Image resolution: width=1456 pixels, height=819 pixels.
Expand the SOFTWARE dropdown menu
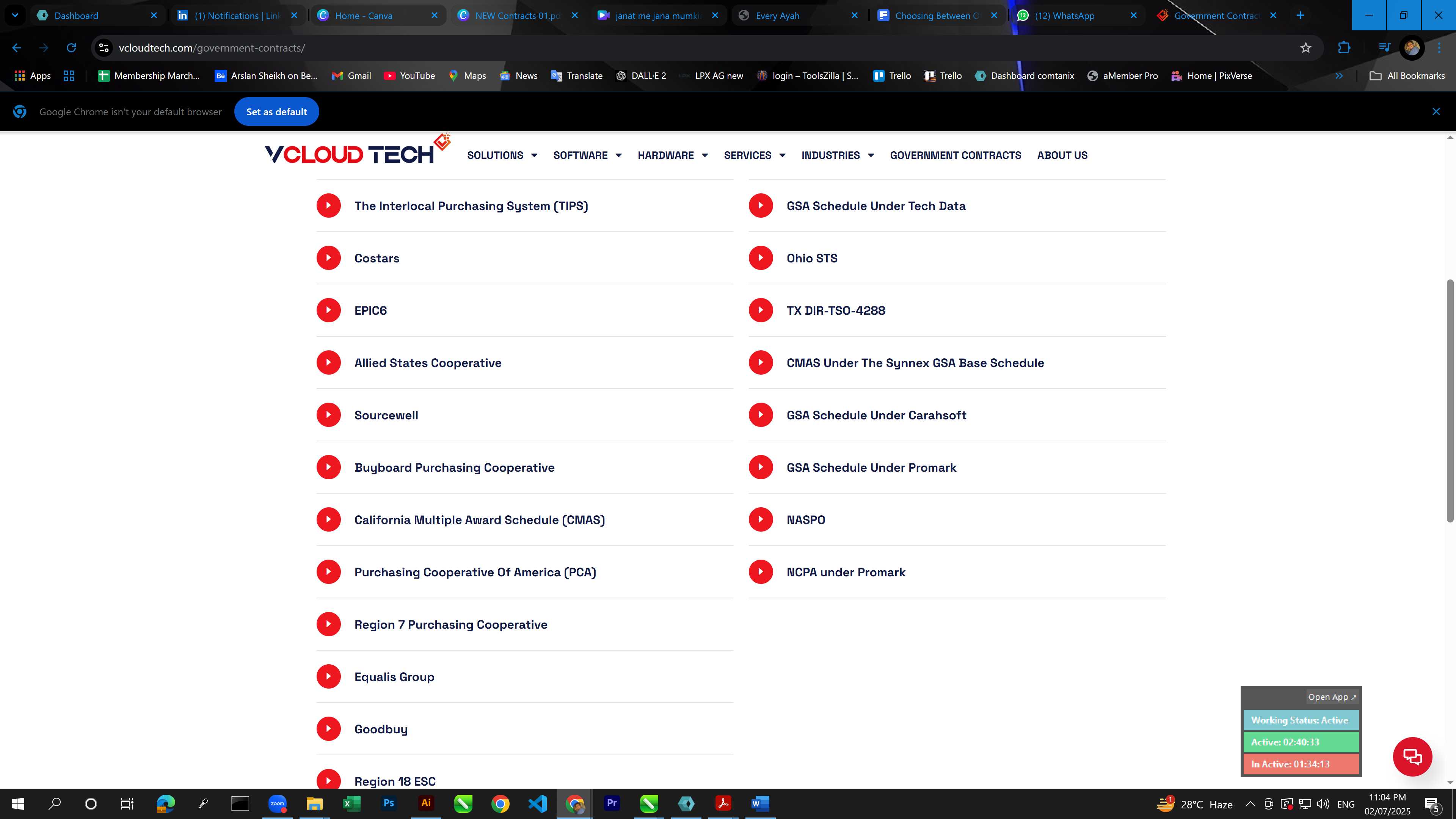(587, 155)
